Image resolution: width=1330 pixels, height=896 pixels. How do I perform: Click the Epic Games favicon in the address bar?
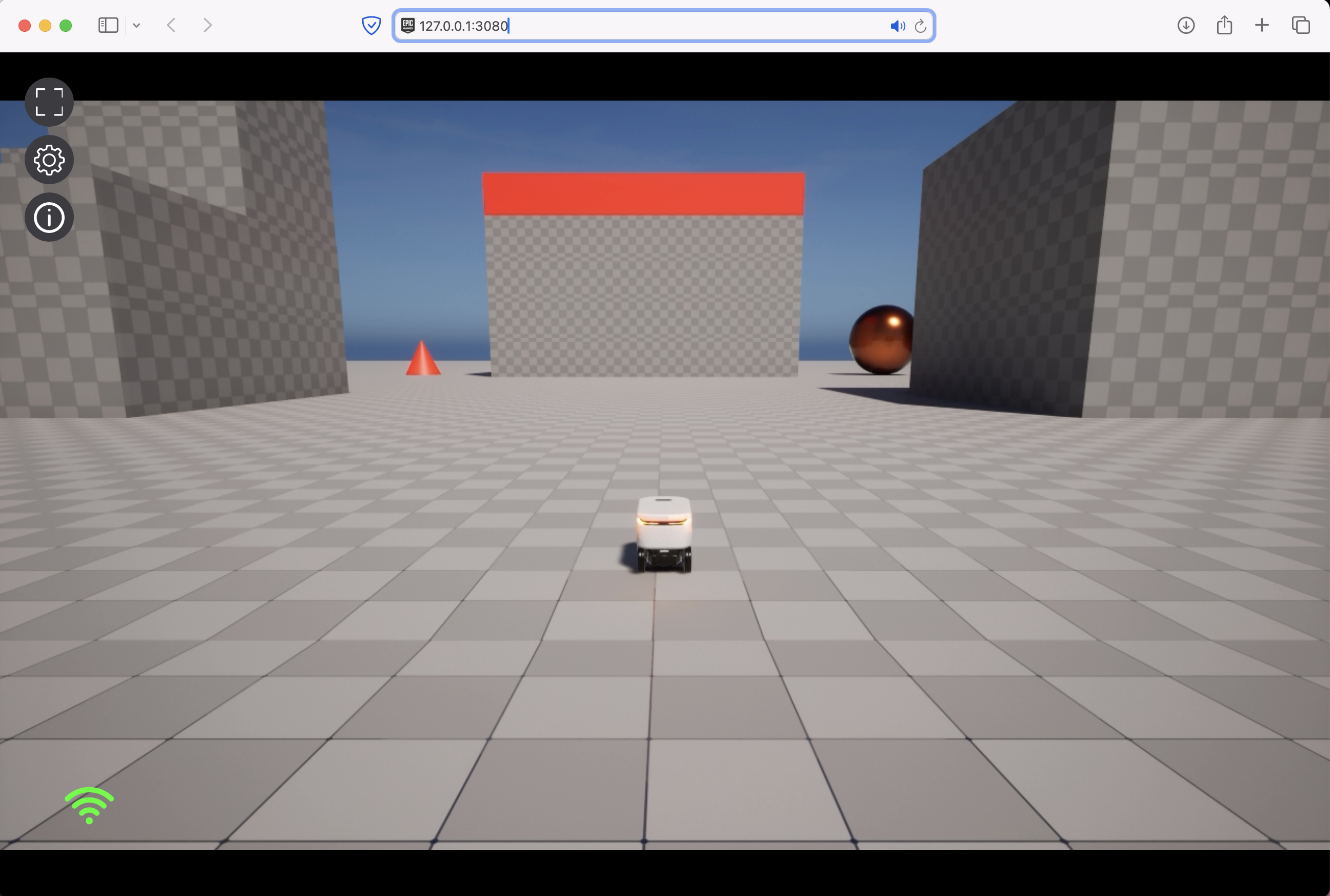coord(407,25)
